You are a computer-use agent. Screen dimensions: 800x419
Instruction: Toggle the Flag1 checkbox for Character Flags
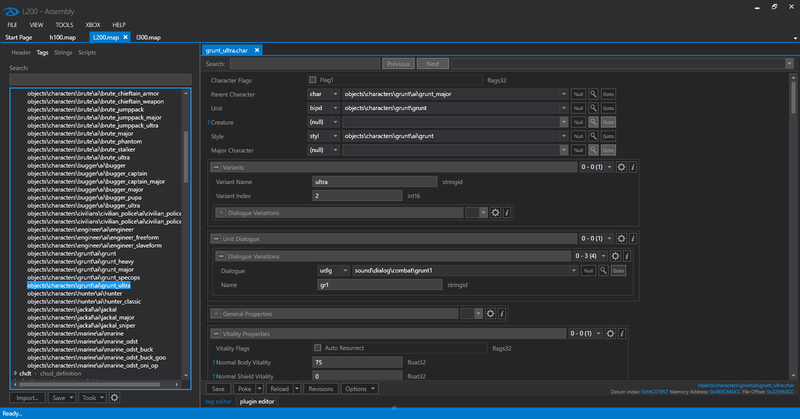(313, 79)
